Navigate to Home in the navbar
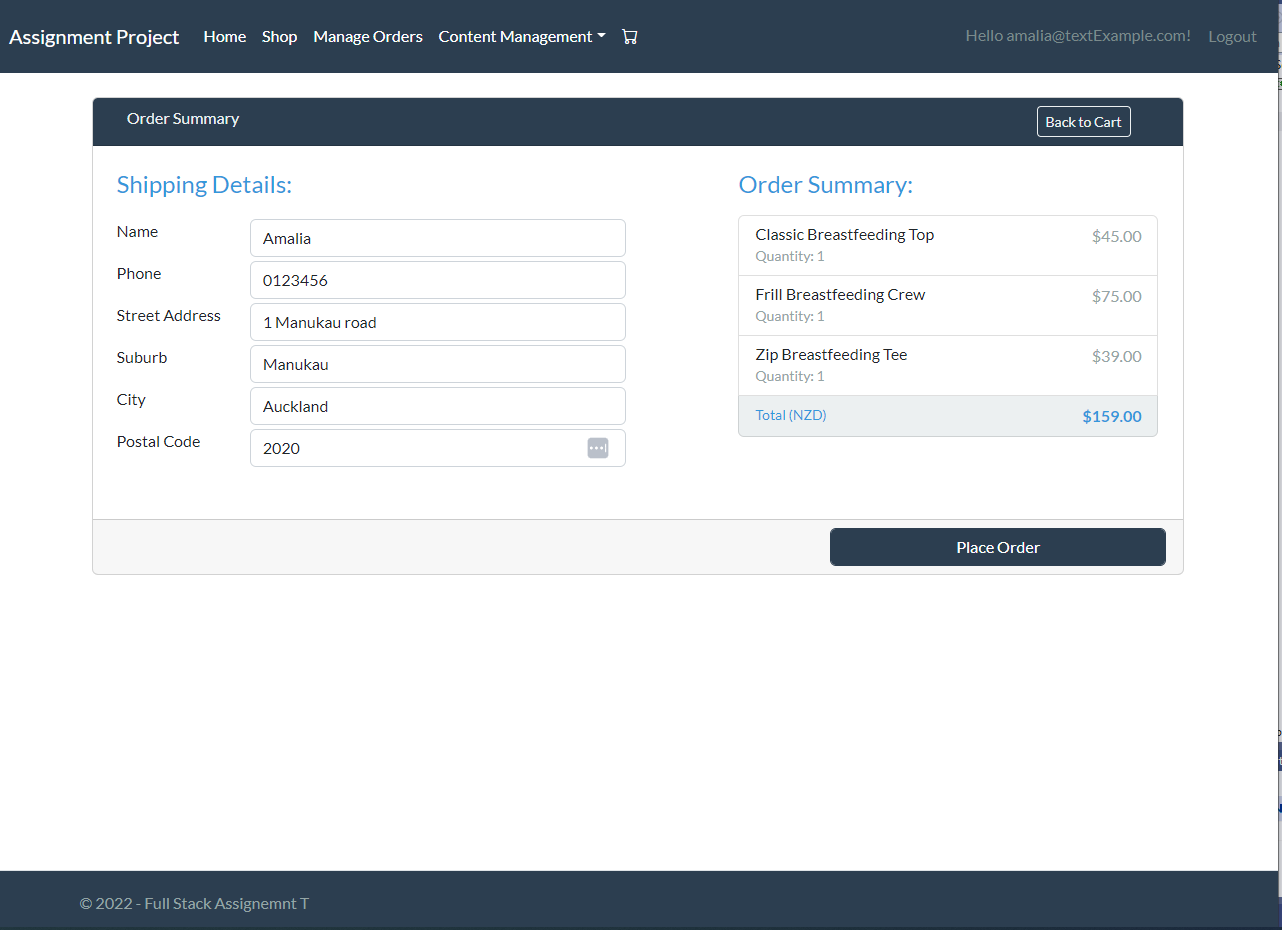Image resolution: width=1282 pixels, height=930 pixels. [224, 36]
